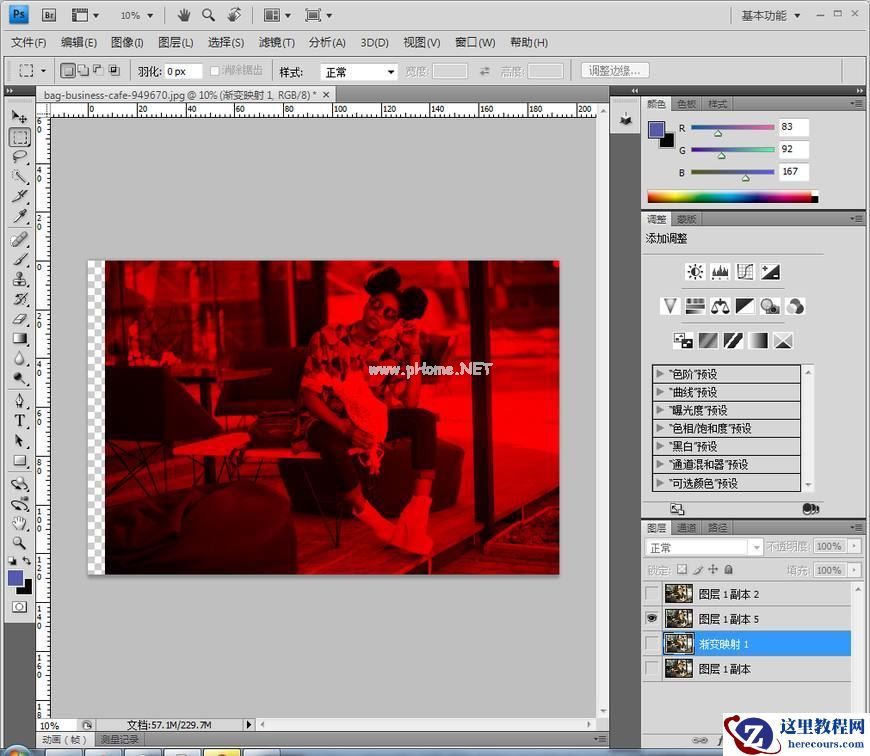This screenshot has width=870, height=756.
Task: Click the foreground color swatch in Color panel
Action: [656, 130]
